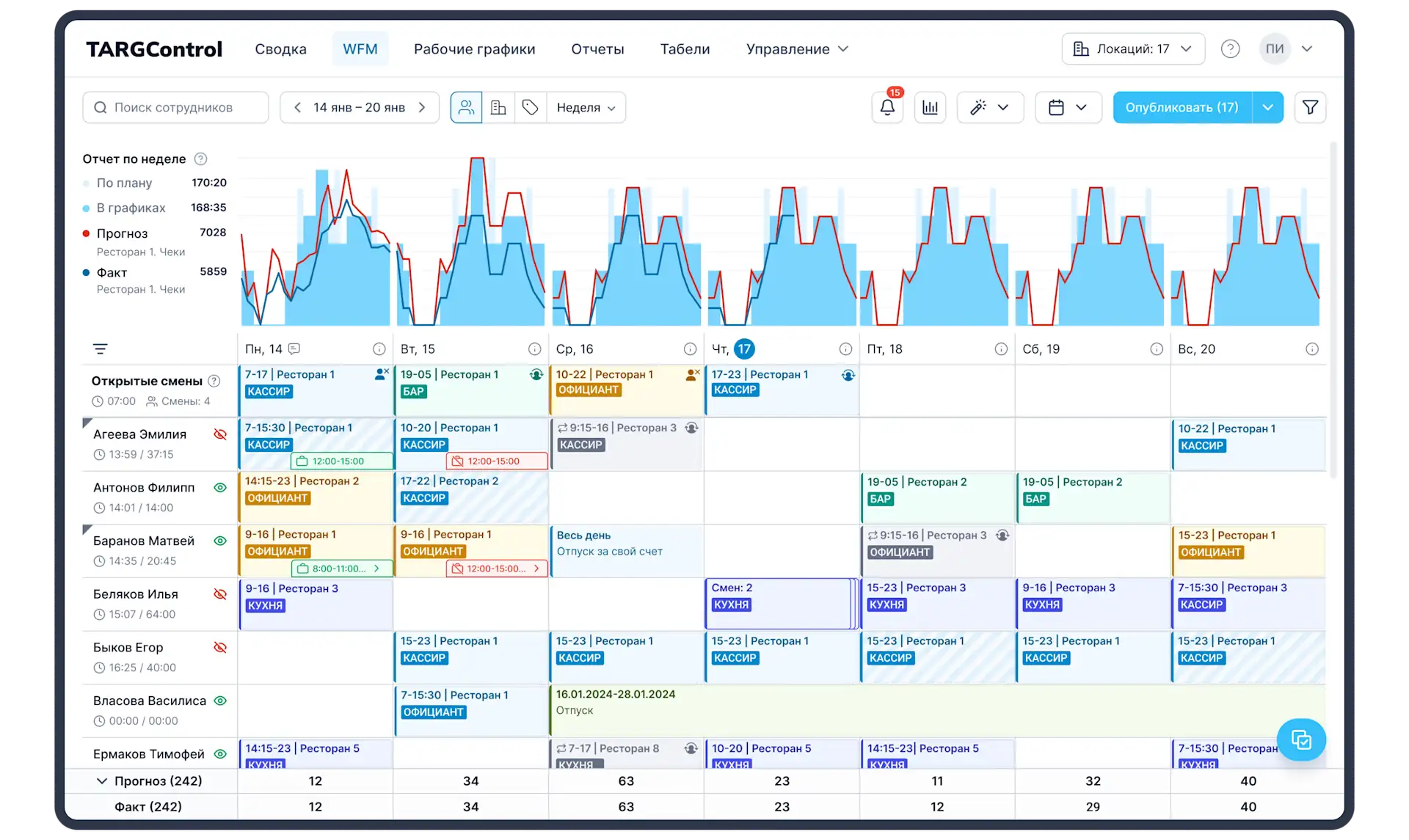Open the Monday 14 comment icon

(294, 348)
